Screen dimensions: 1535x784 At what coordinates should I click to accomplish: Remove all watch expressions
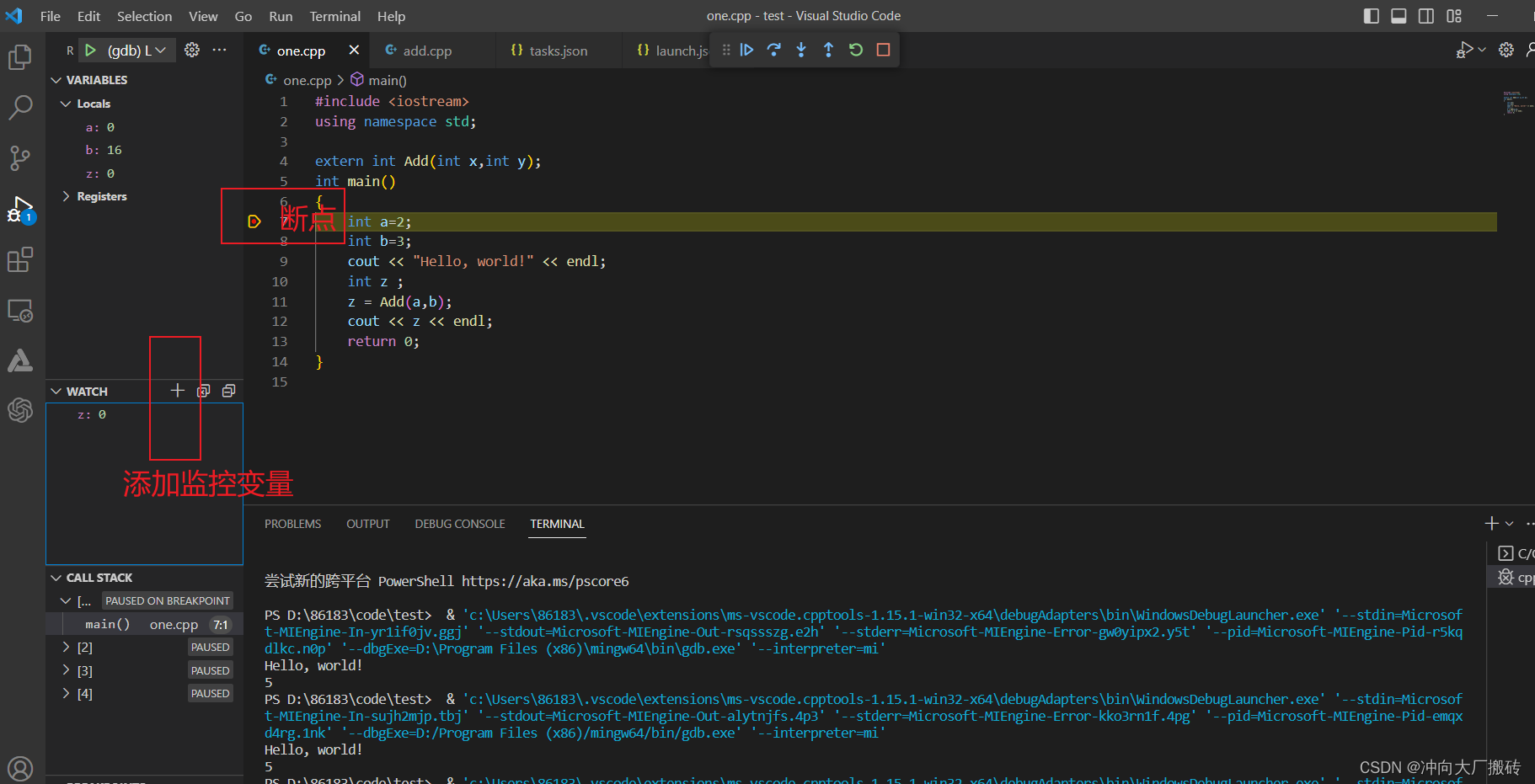pyautogui.click(x=203, y=391)
